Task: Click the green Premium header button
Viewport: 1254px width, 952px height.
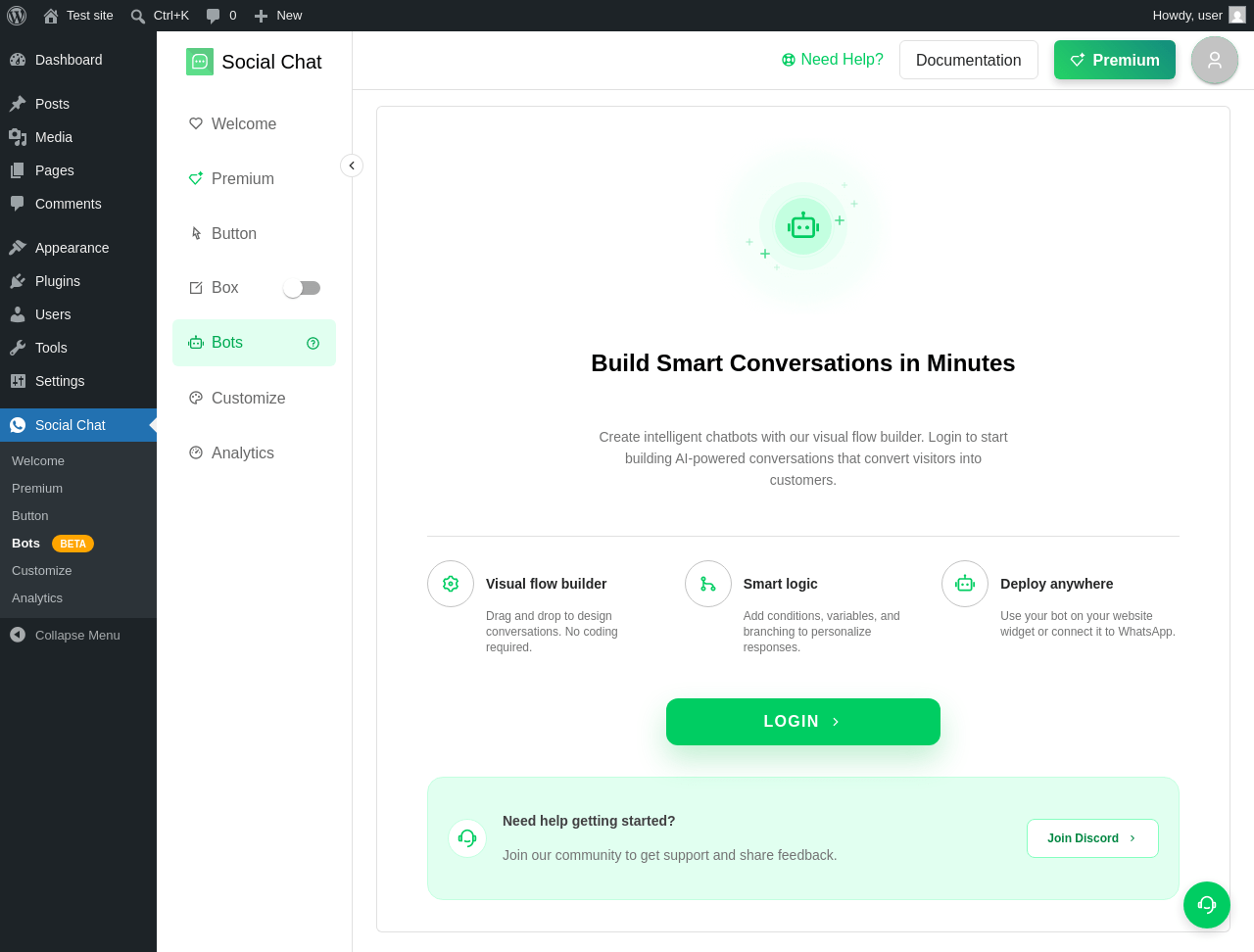Action: [x=1115, y=60]
